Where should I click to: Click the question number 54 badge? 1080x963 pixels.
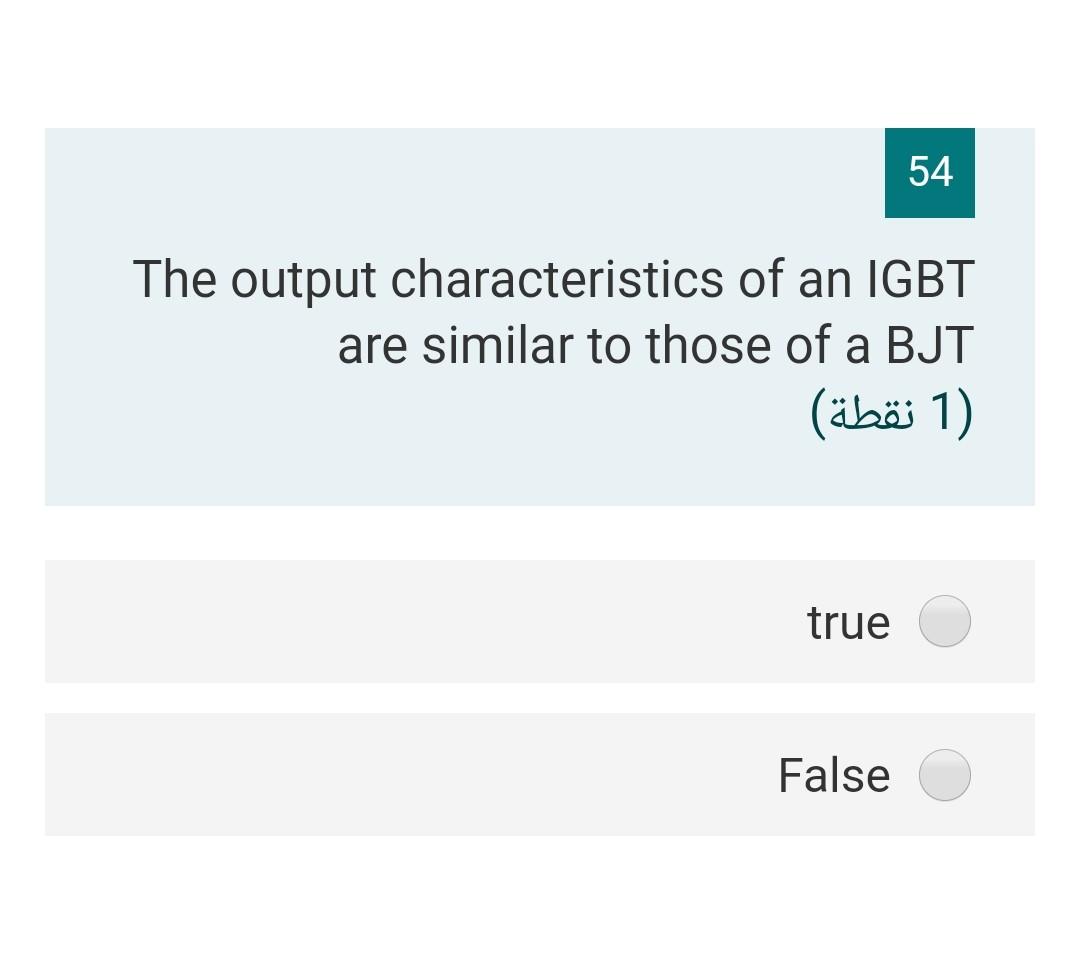929,172
